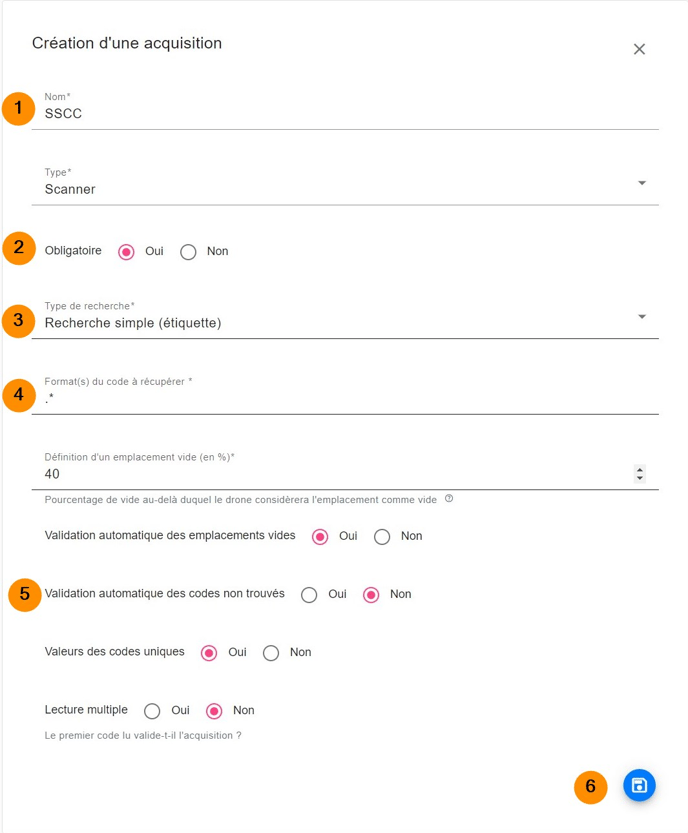
Task: Click the orange step 3 marker
Action: pyautogui.click(x=19, y=320)
